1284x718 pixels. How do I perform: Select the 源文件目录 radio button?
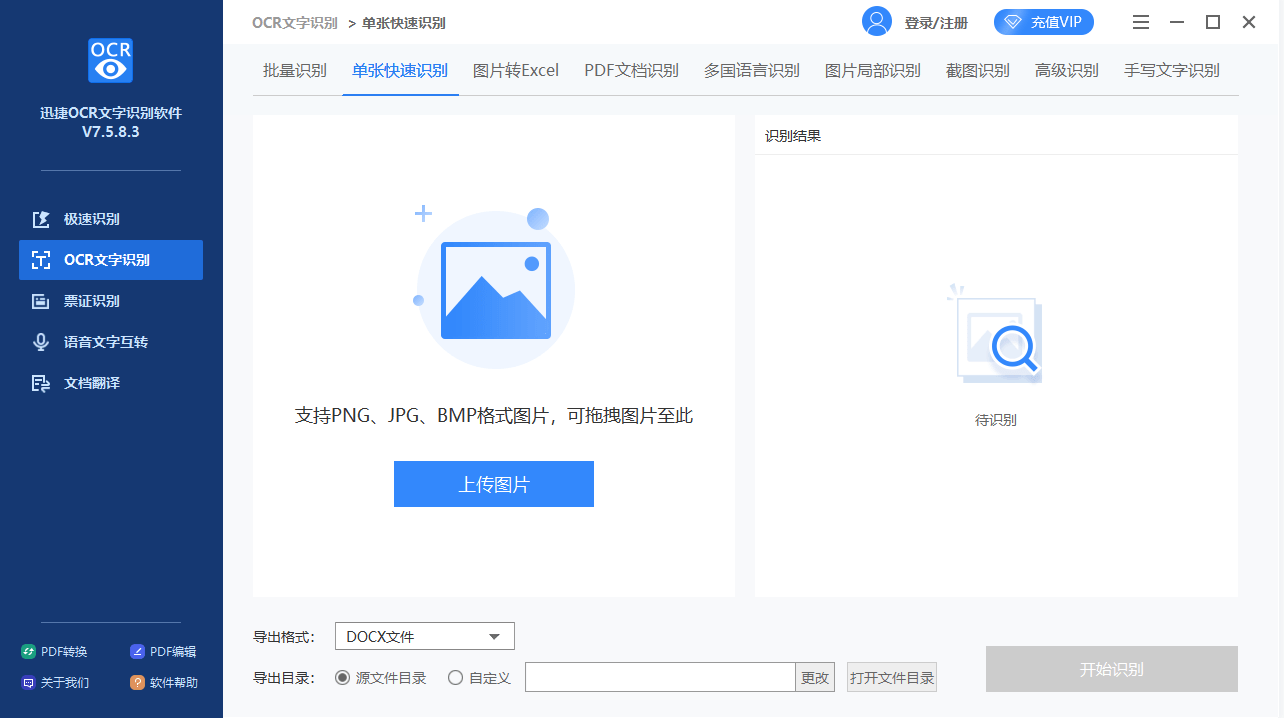[x=343, y=678]
